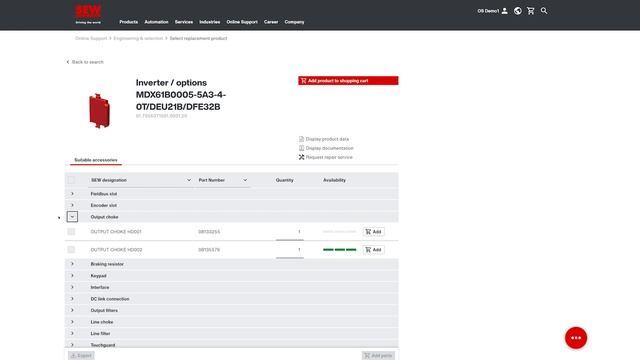The image size is (640, 360).
Task: Open SEW designation column dropdown
Action: [189, 180]
